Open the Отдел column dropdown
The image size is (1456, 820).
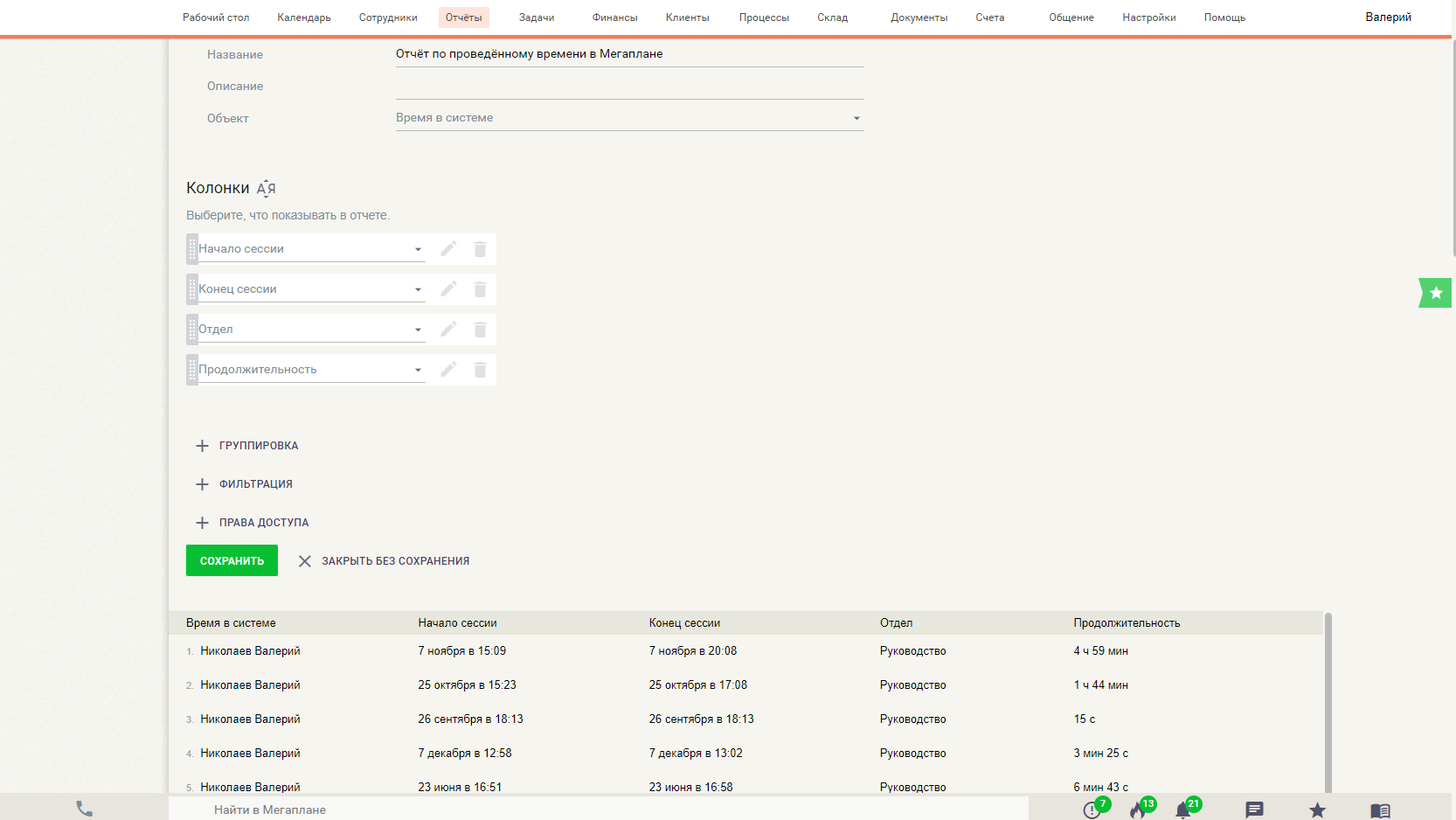311,330
